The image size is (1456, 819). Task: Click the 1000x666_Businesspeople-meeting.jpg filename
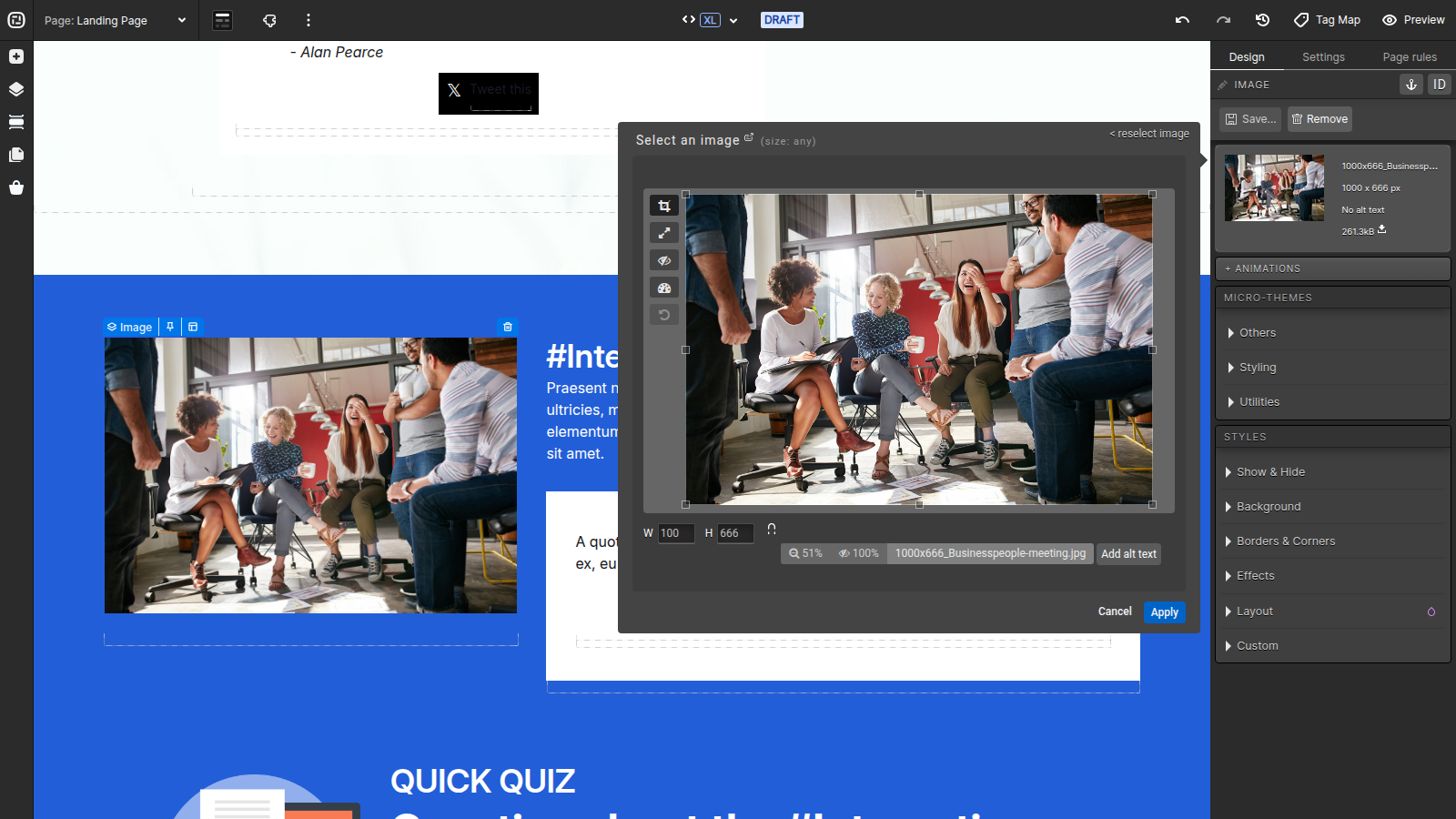click(x=990, y=553)
